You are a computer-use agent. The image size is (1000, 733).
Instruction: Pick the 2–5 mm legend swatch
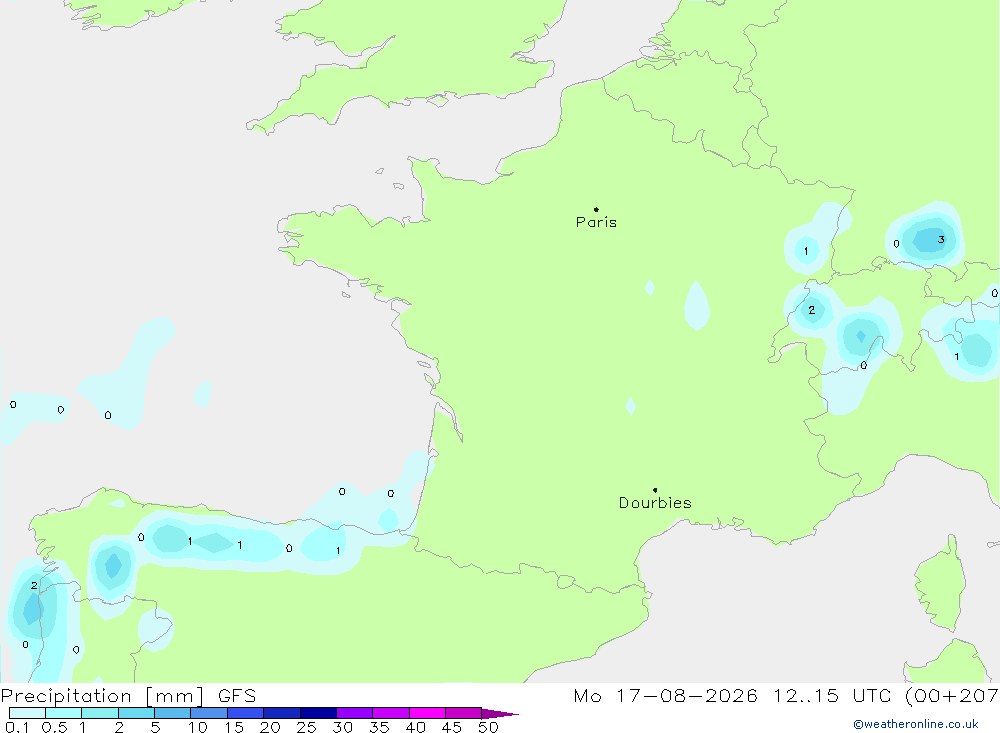136,713
